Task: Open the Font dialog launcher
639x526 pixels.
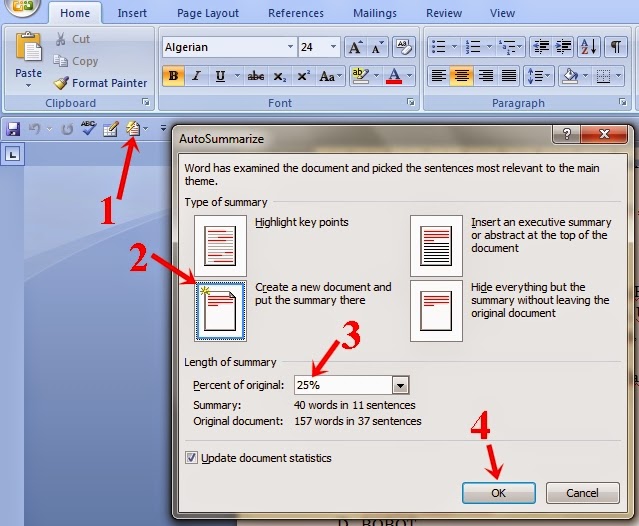Action: click(x=411, y=102)
